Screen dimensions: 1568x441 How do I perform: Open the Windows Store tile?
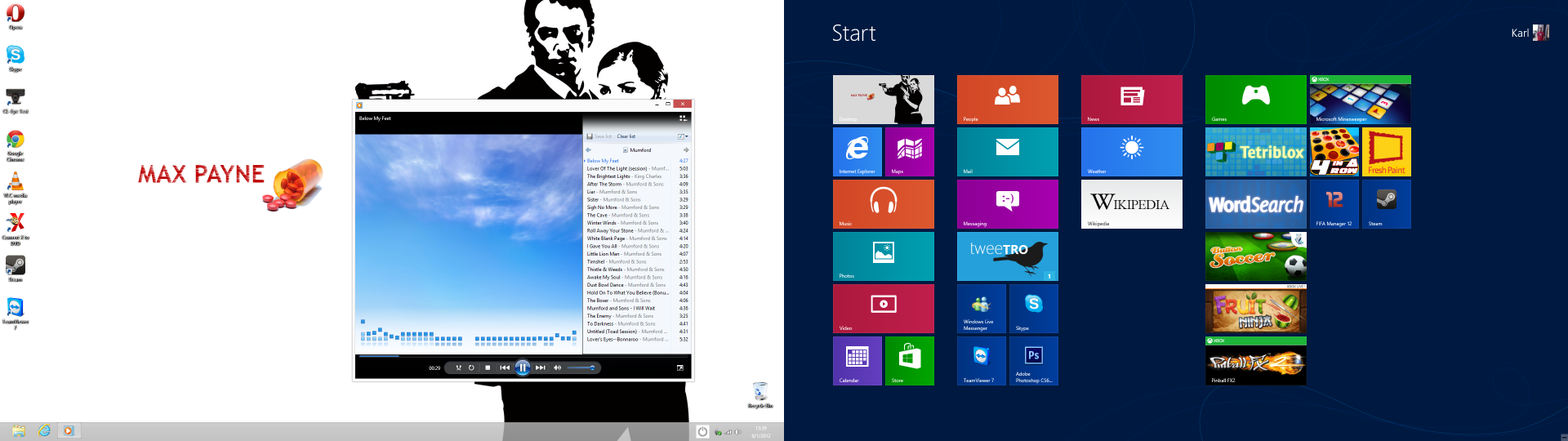[909, 360]
